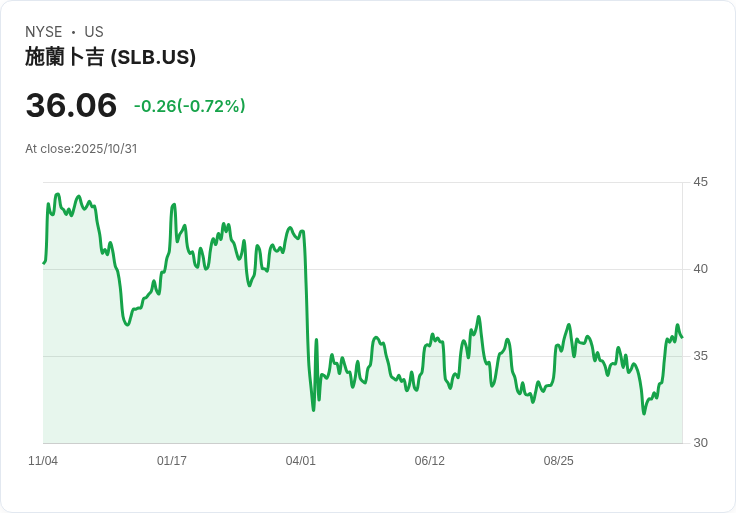Select the 06/12 date on the time axis
The height and width of the screenshot is (513, 736).
point(430,461)
